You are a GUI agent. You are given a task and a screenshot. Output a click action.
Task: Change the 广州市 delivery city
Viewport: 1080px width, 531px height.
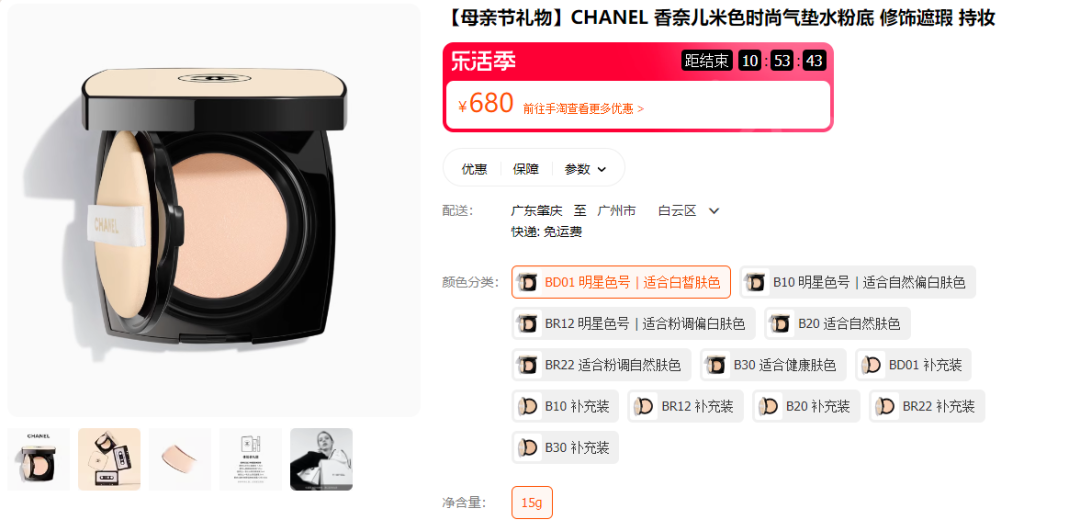pos(616,211)
